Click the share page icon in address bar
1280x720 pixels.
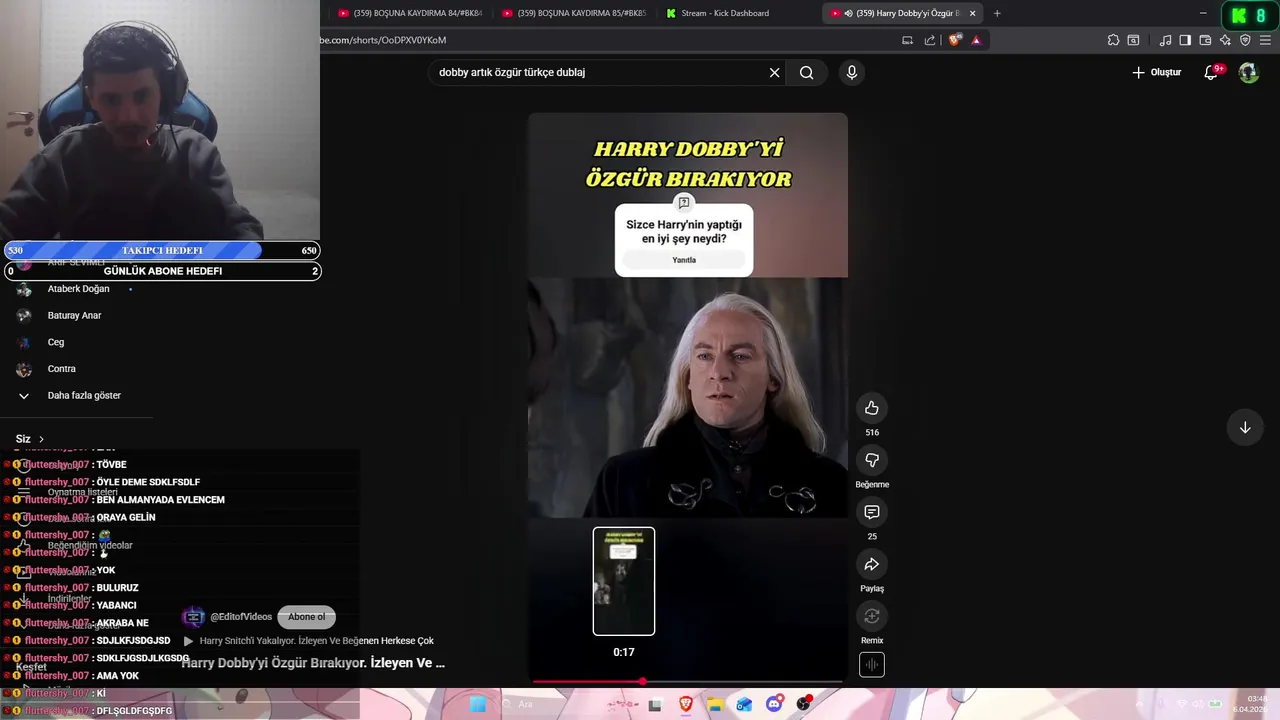pyautogui.click(x=930, y=40)
